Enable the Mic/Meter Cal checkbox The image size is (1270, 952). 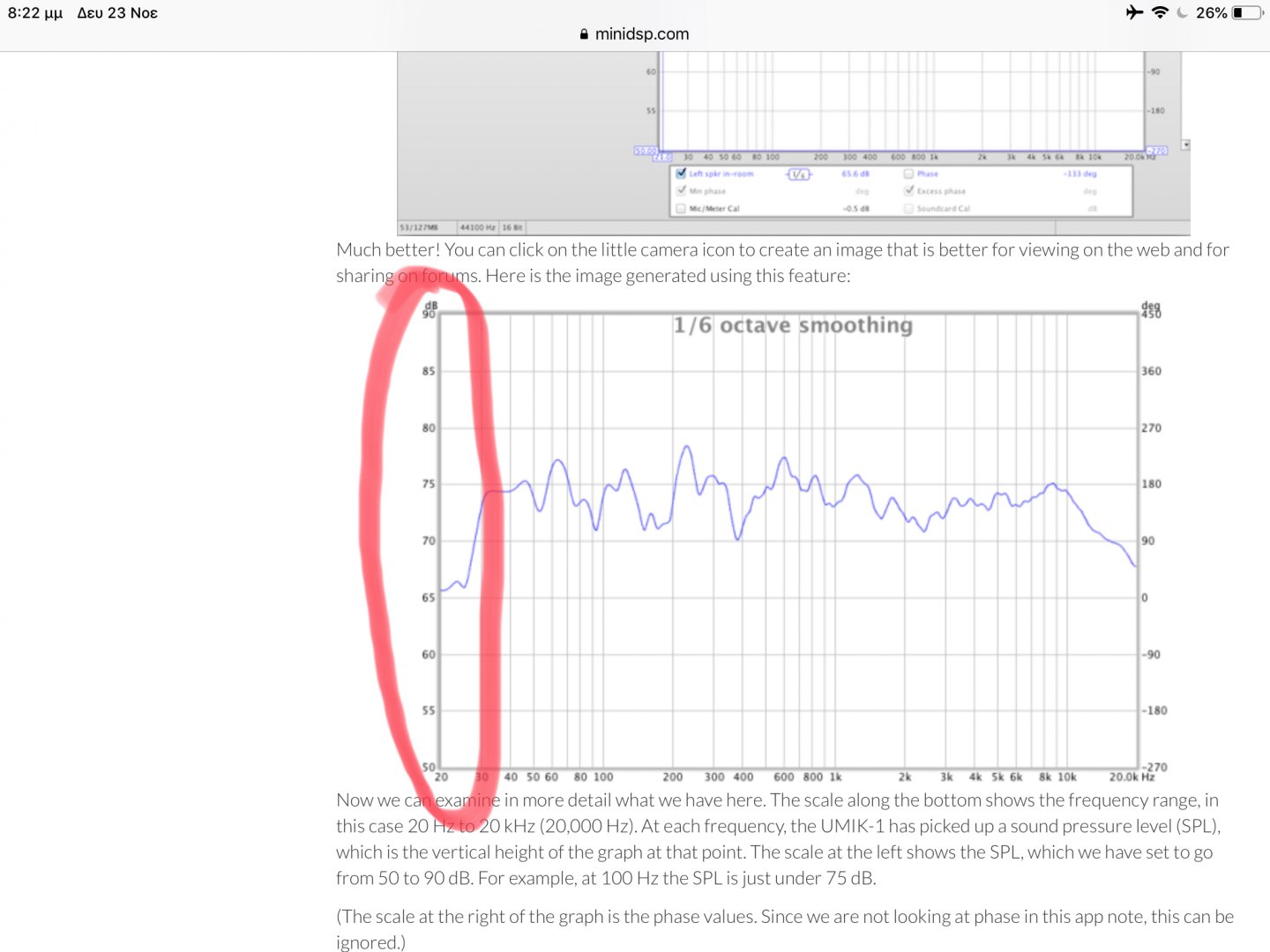pyautogui.click(x=681, y=209)
